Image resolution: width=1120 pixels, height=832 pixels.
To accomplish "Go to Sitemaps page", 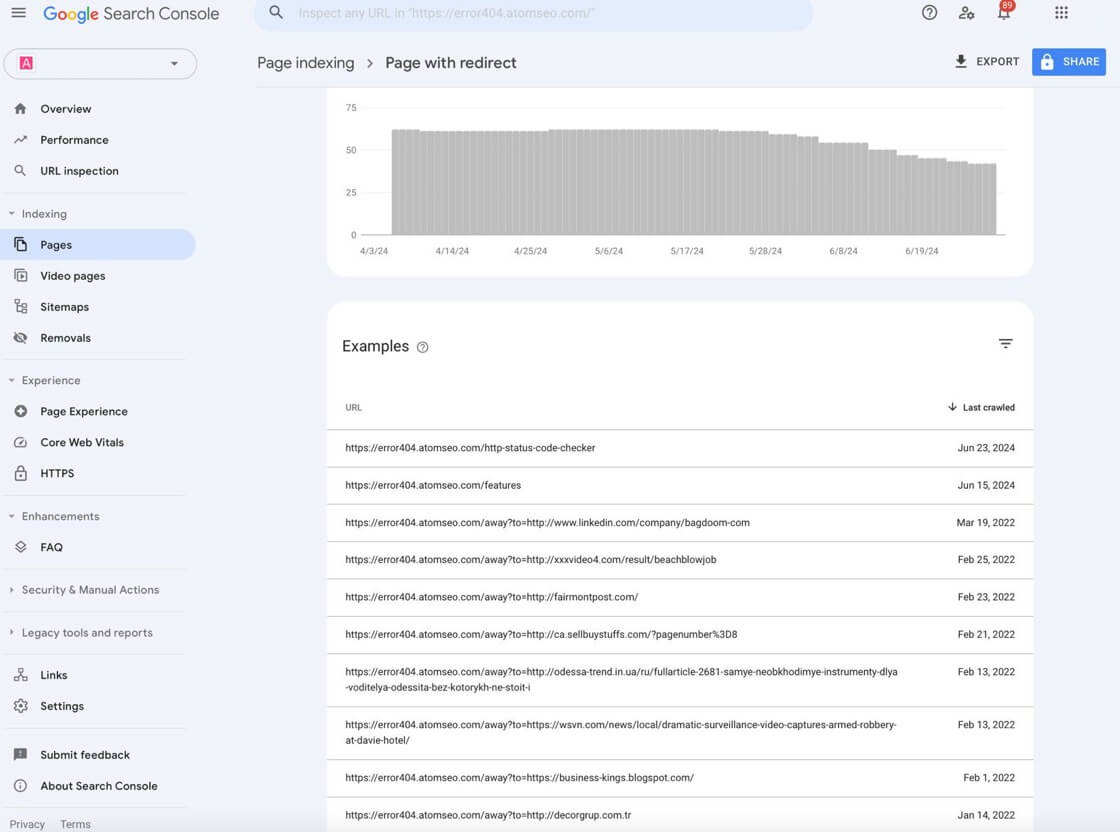I will coord(64,307).
